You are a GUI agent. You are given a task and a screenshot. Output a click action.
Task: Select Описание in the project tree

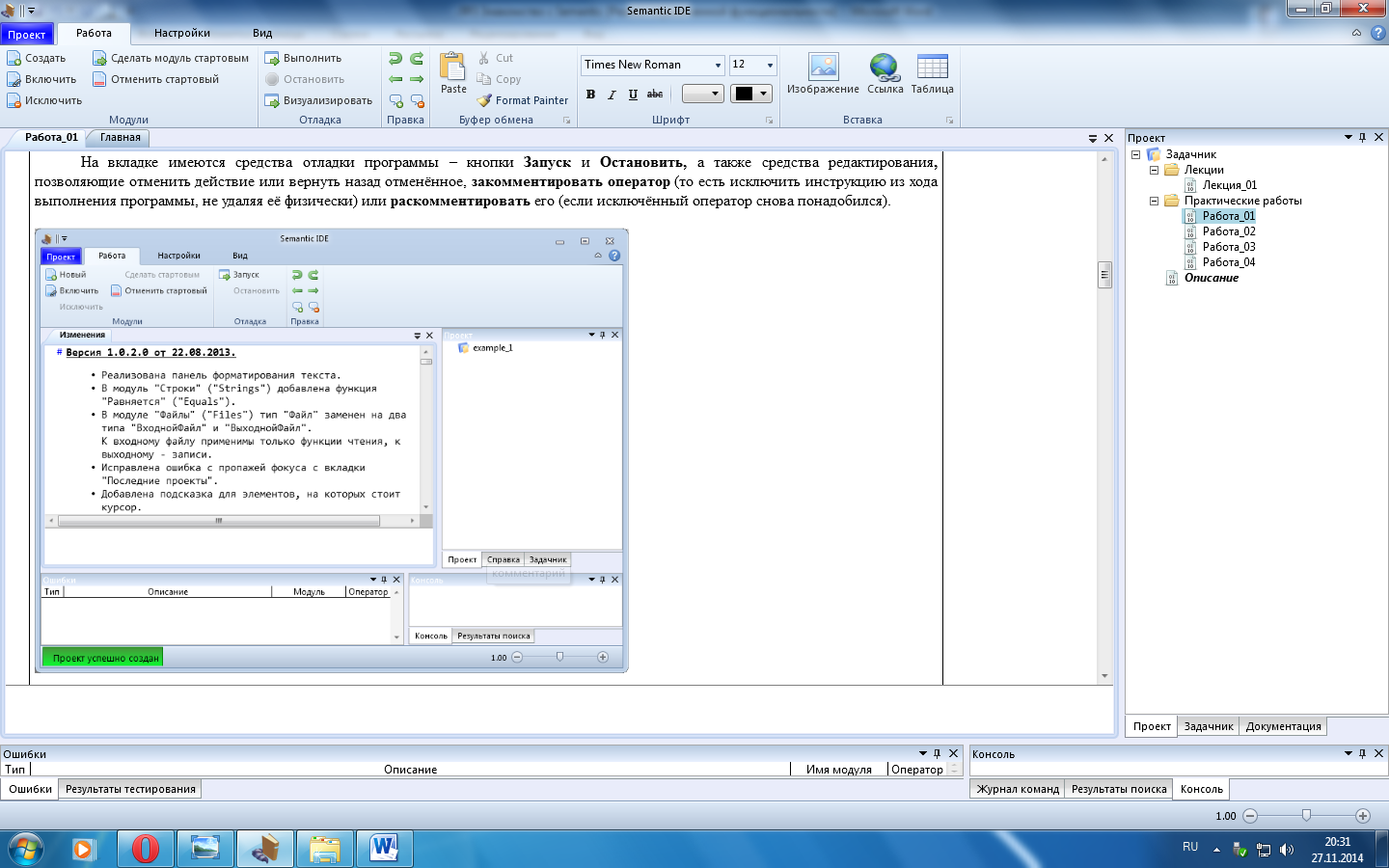click(x=1211, y=278)
